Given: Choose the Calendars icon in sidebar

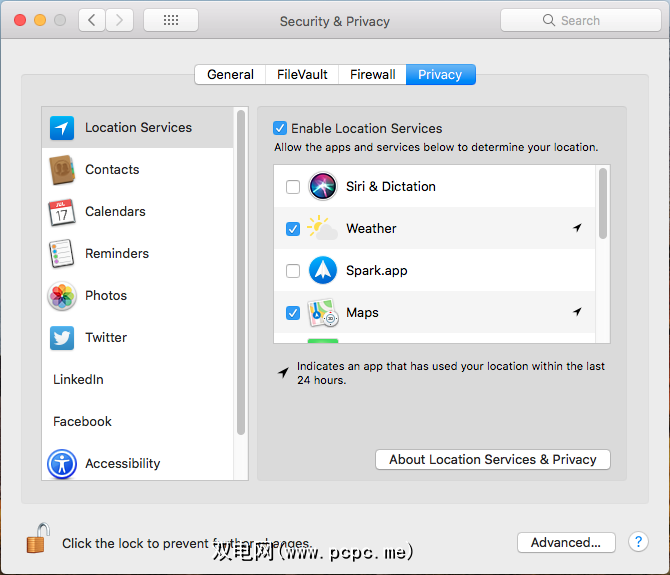Looking at the screenshot, I should (x=62, y=212).
